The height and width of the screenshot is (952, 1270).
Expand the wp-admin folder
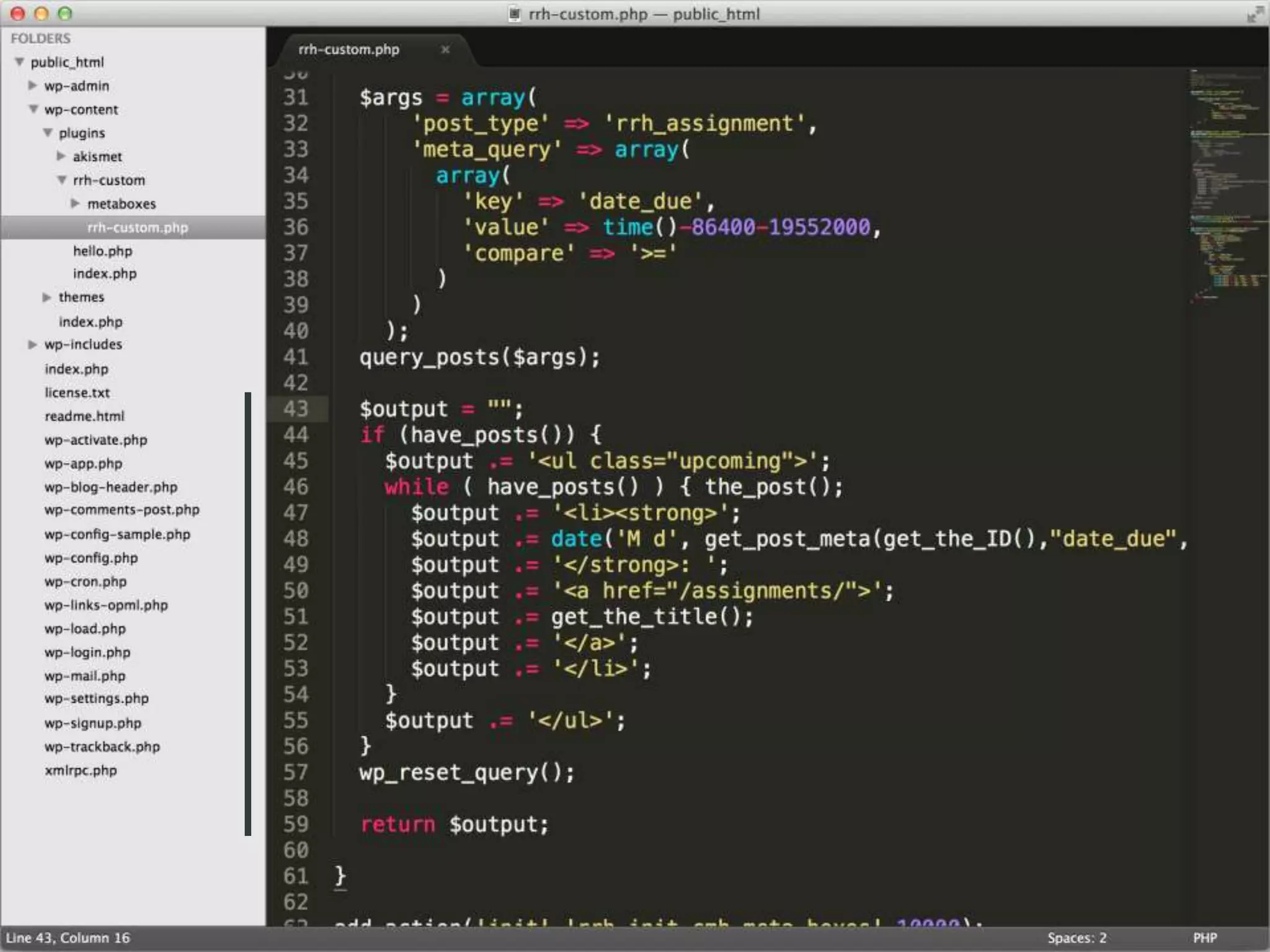click(33, 86)
